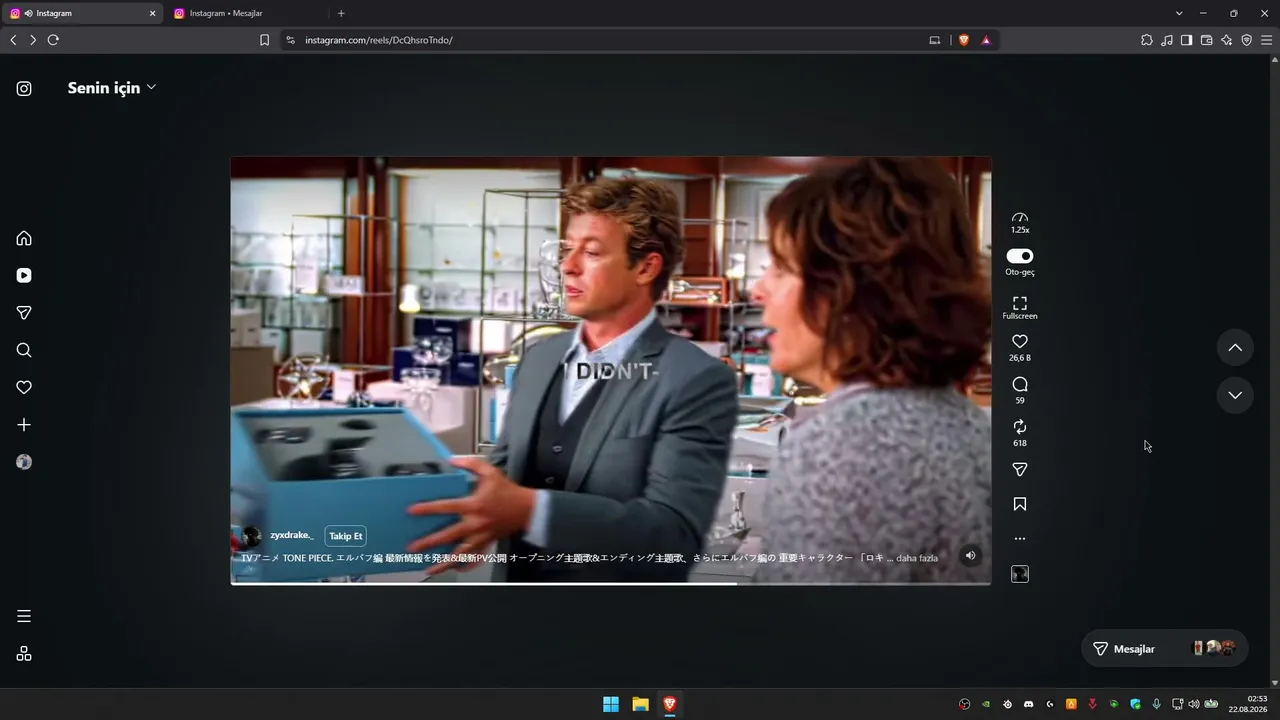Open Brave main hamburger menu

tap(1267, 40)
